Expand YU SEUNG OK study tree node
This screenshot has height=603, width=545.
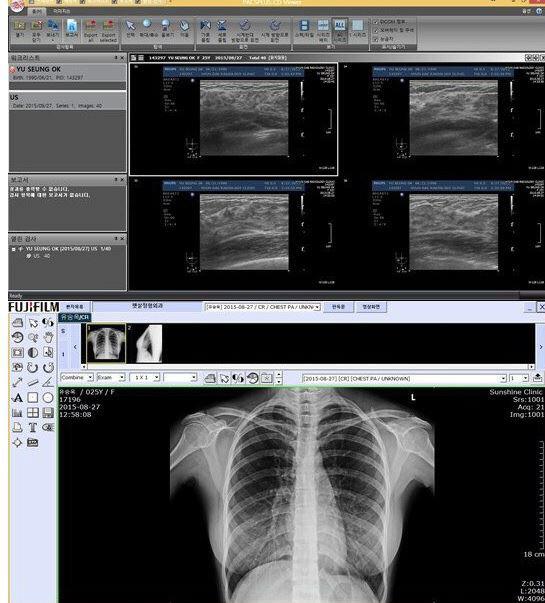pos(14,249)
